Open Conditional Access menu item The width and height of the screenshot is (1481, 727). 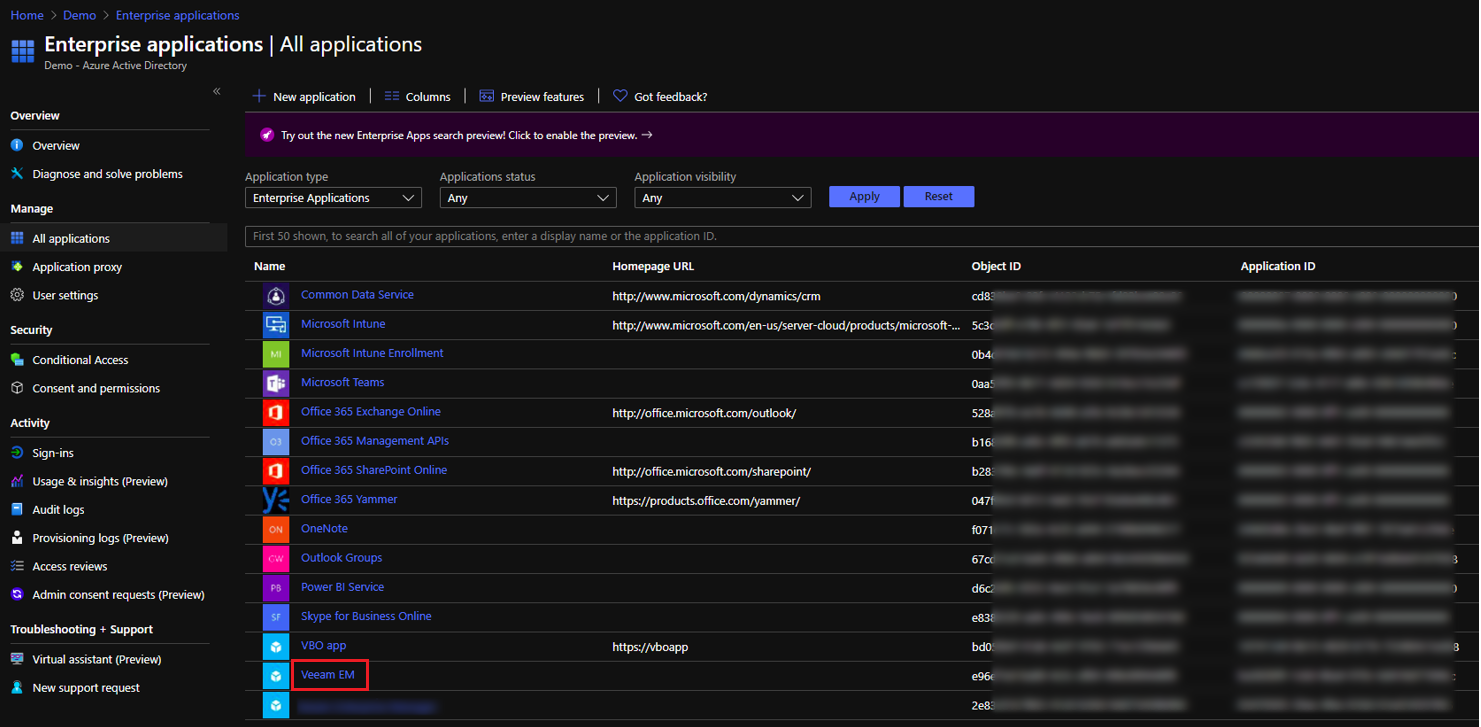(80, 360)
